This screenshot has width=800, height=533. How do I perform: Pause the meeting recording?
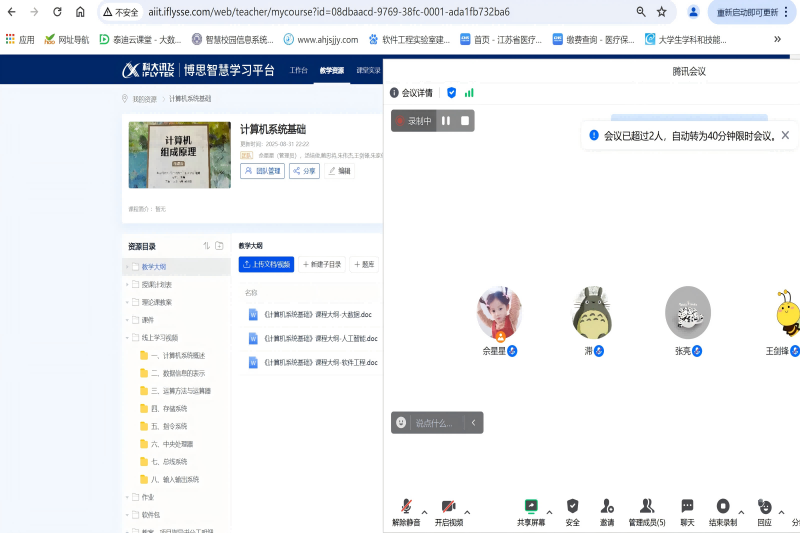pos(446,121)
